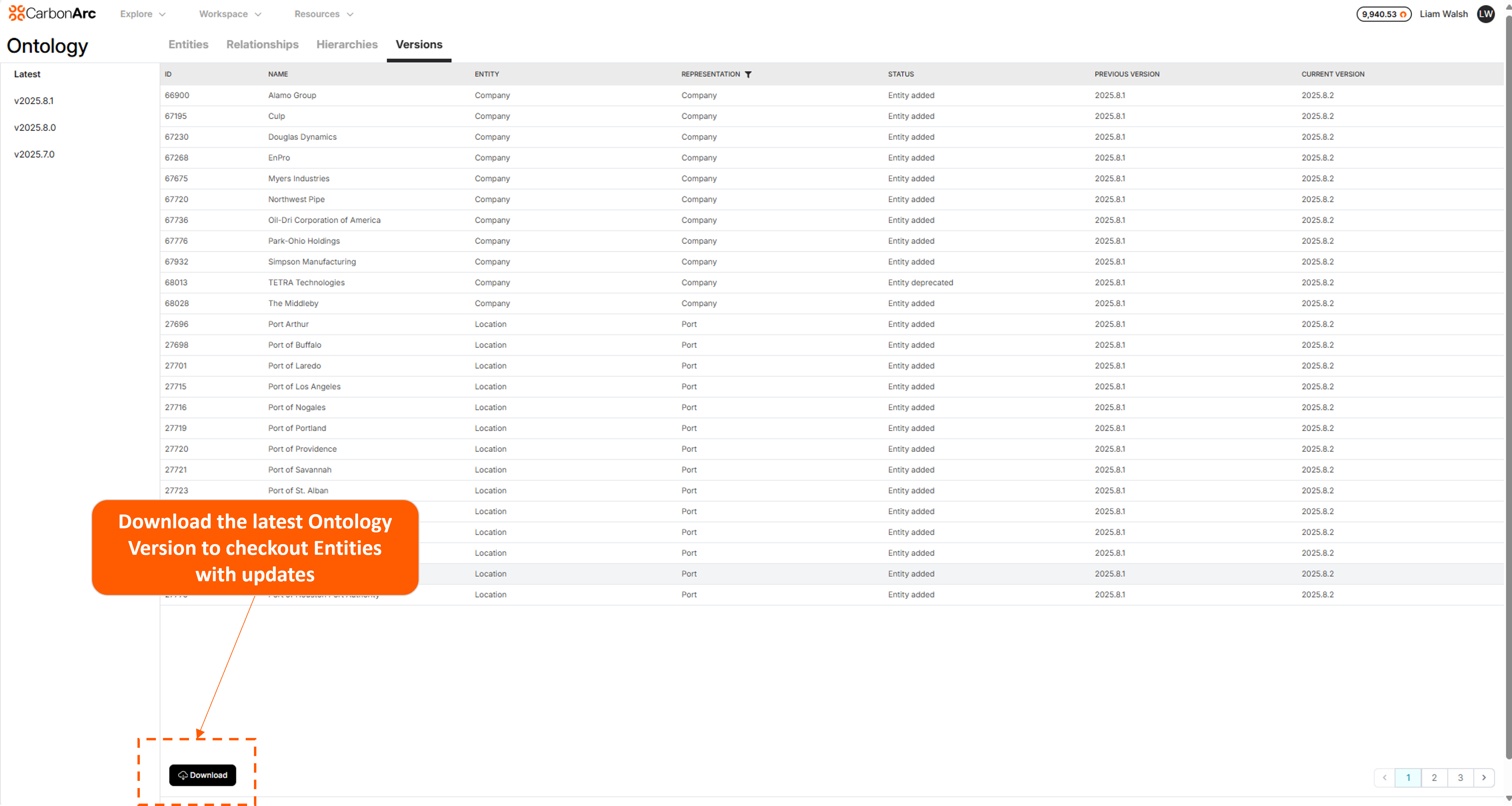
Task: Switch to the Relationships tab
Action: coord(262,44)
